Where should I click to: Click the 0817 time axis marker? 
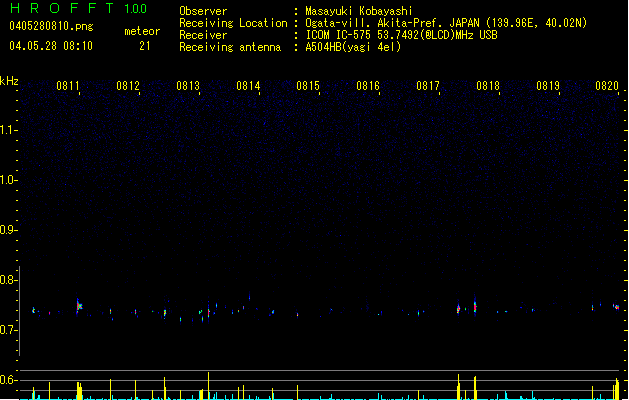428,86
